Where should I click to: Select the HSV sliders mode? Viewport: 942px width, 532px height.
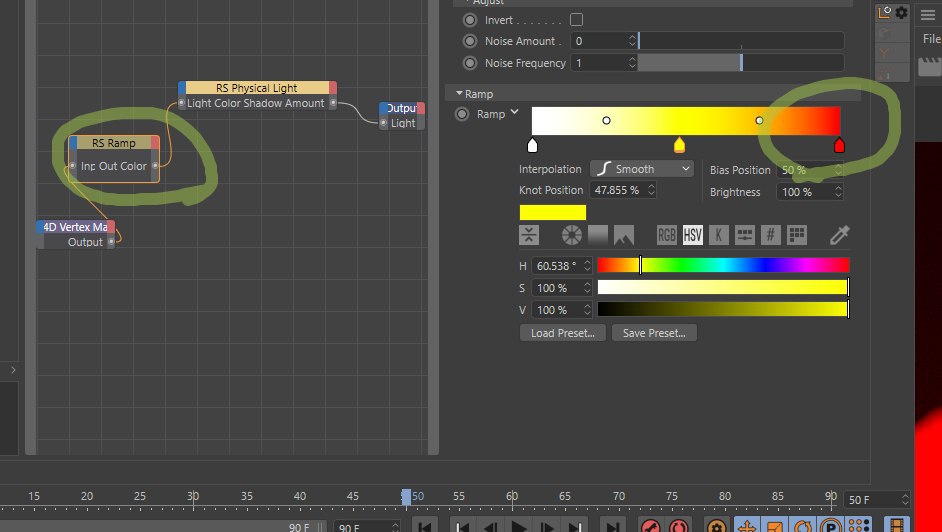(692, 235)
